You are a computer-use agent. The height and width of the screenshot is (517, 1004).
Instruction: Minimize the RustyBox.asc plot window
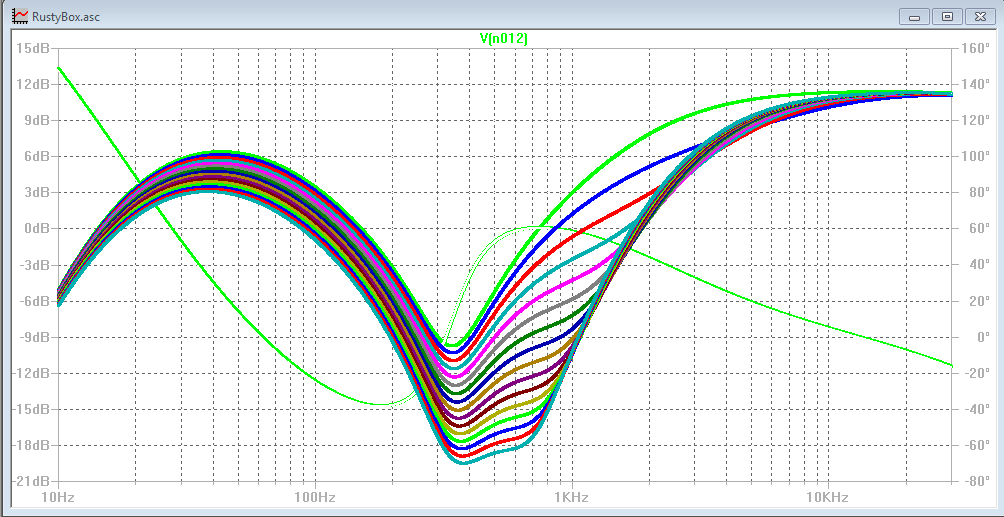click(x=914, y=16)
